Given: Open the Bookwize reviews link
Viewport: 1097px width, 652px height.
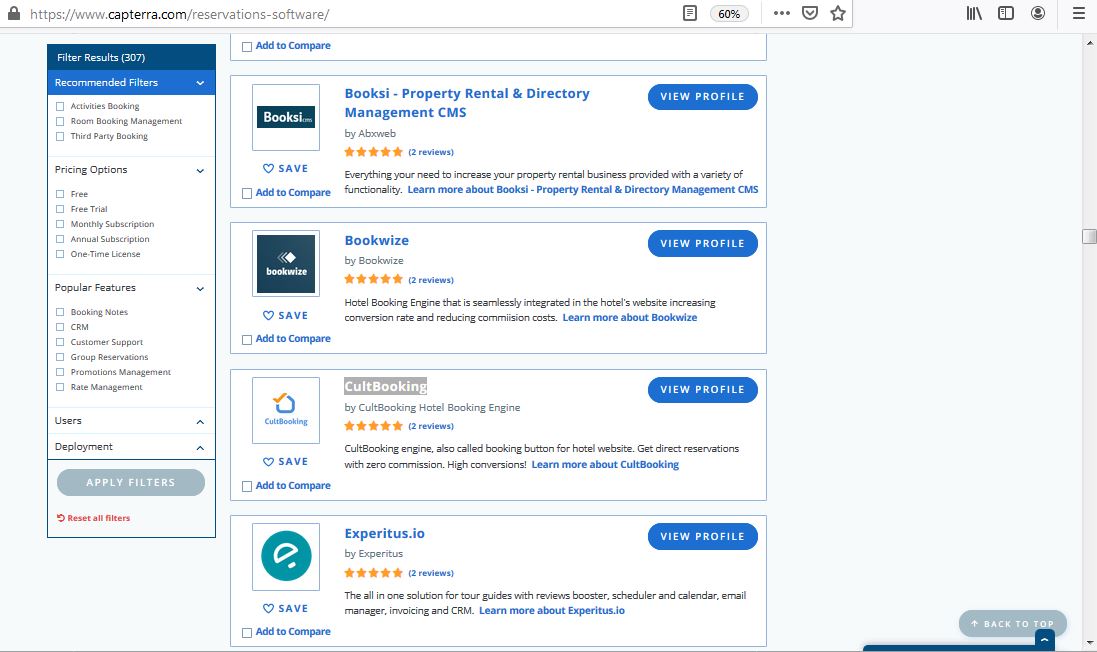Looking at the screenshot, I should point(431,279).
